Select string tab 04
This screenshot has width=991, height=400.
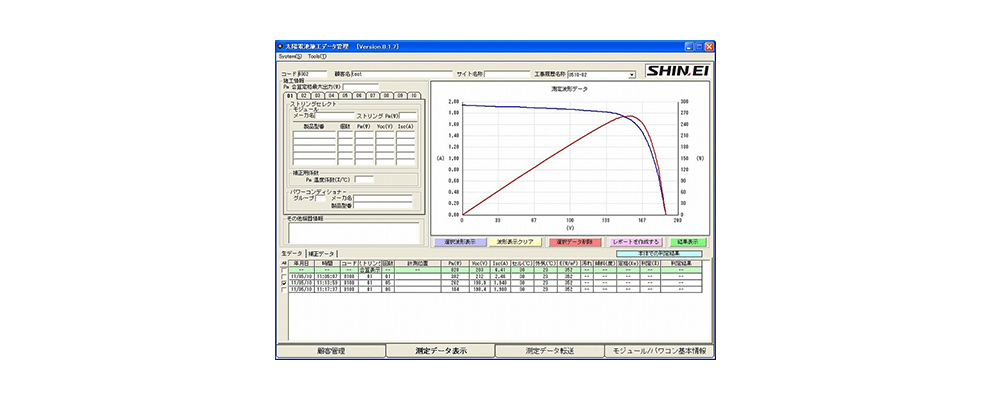(331, 95)
